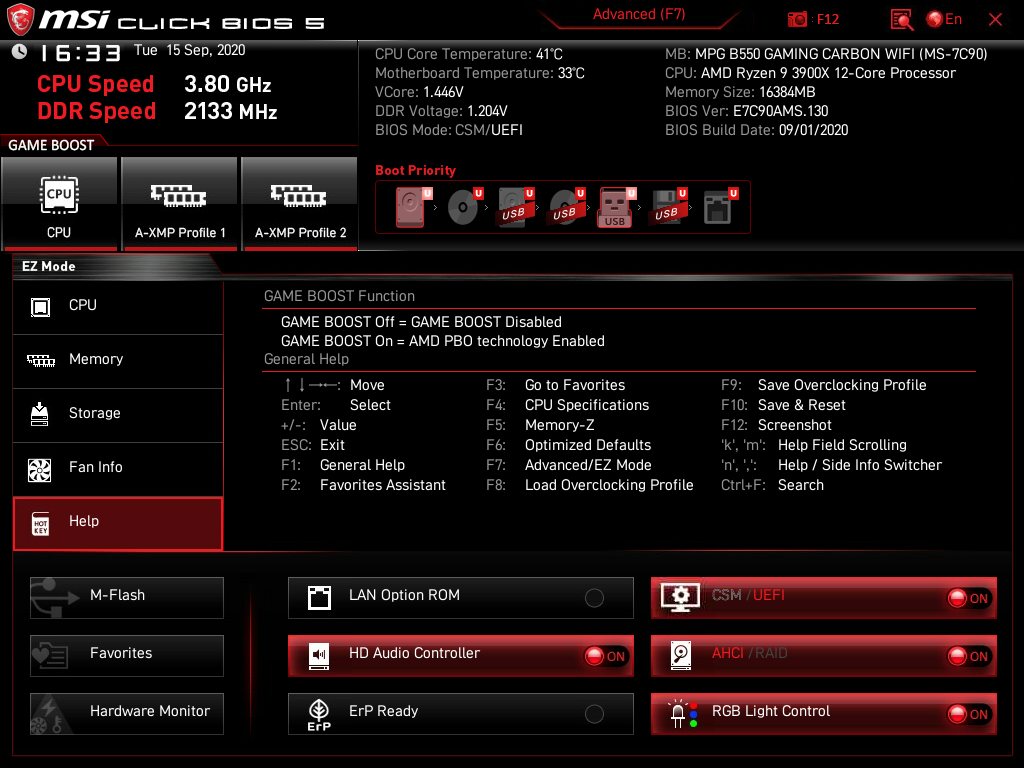Open the Memory tab in EZ Mode
Image resolution: width=1024 pixels, height=768 pixels.
click(118, 360)
